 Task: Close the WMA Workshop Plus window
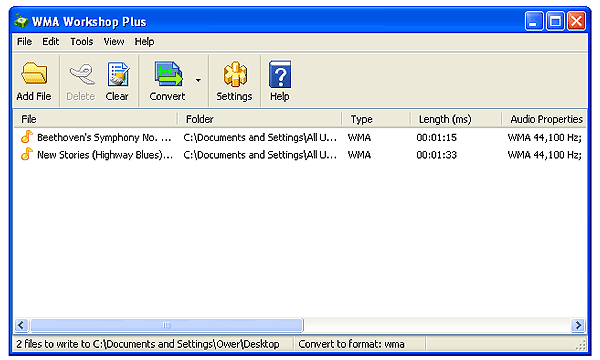pos(576,21)
